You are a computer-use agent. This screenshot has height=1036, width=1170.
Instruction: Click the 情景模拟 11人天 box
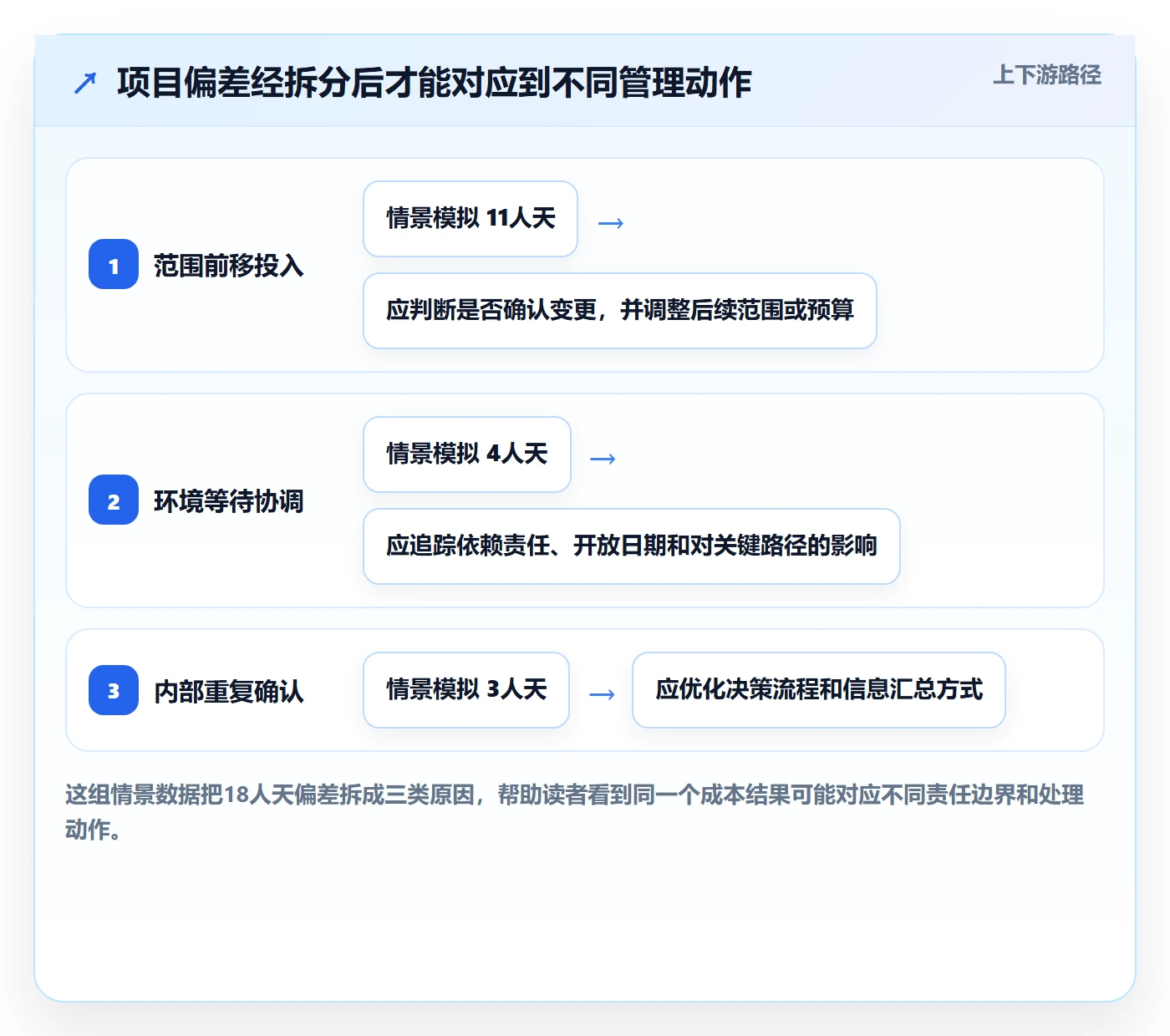point(471,219)
